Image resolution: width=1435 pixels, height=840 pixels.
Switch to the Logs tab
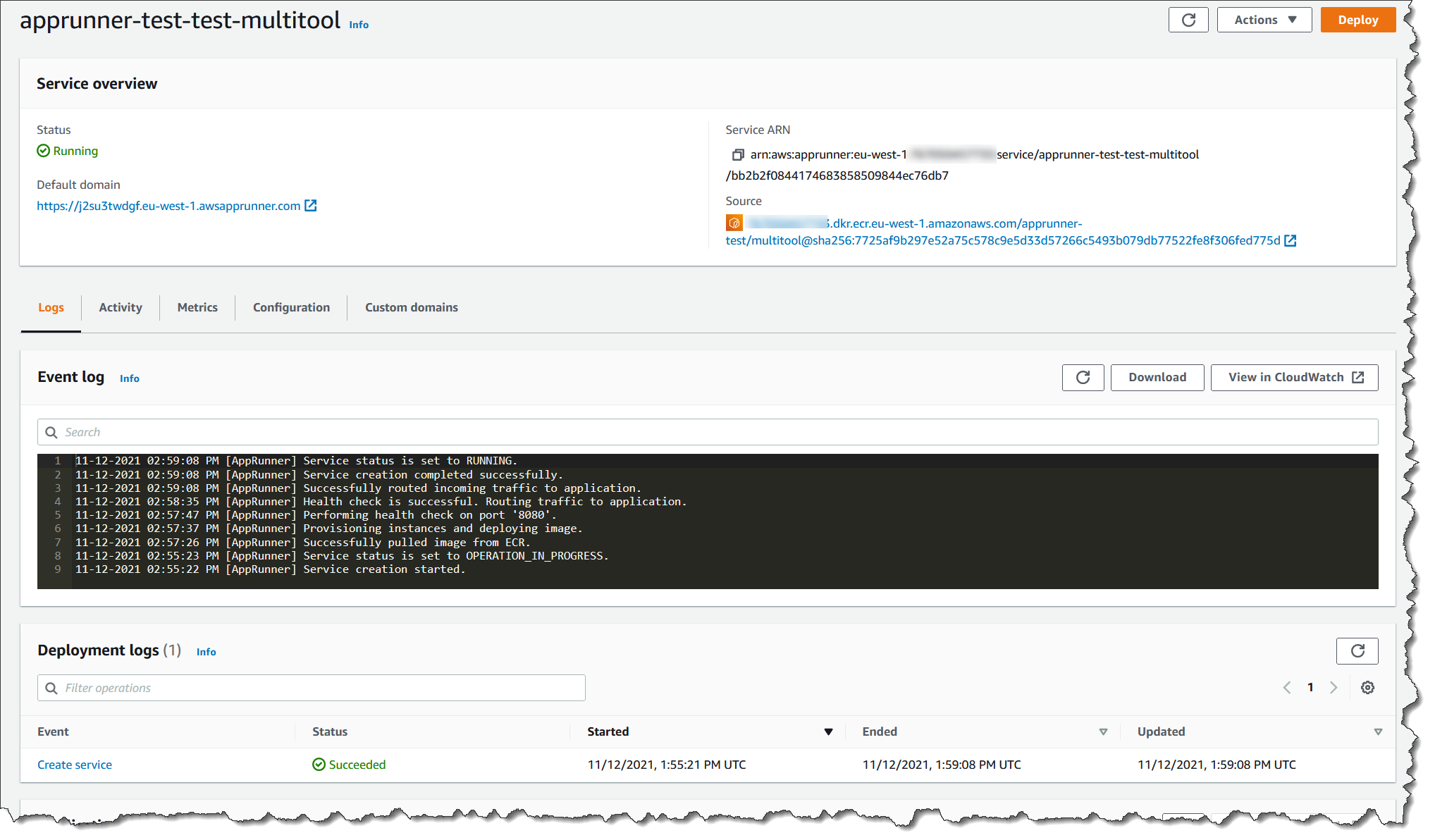pyautogui.click(x=51, y=307)
